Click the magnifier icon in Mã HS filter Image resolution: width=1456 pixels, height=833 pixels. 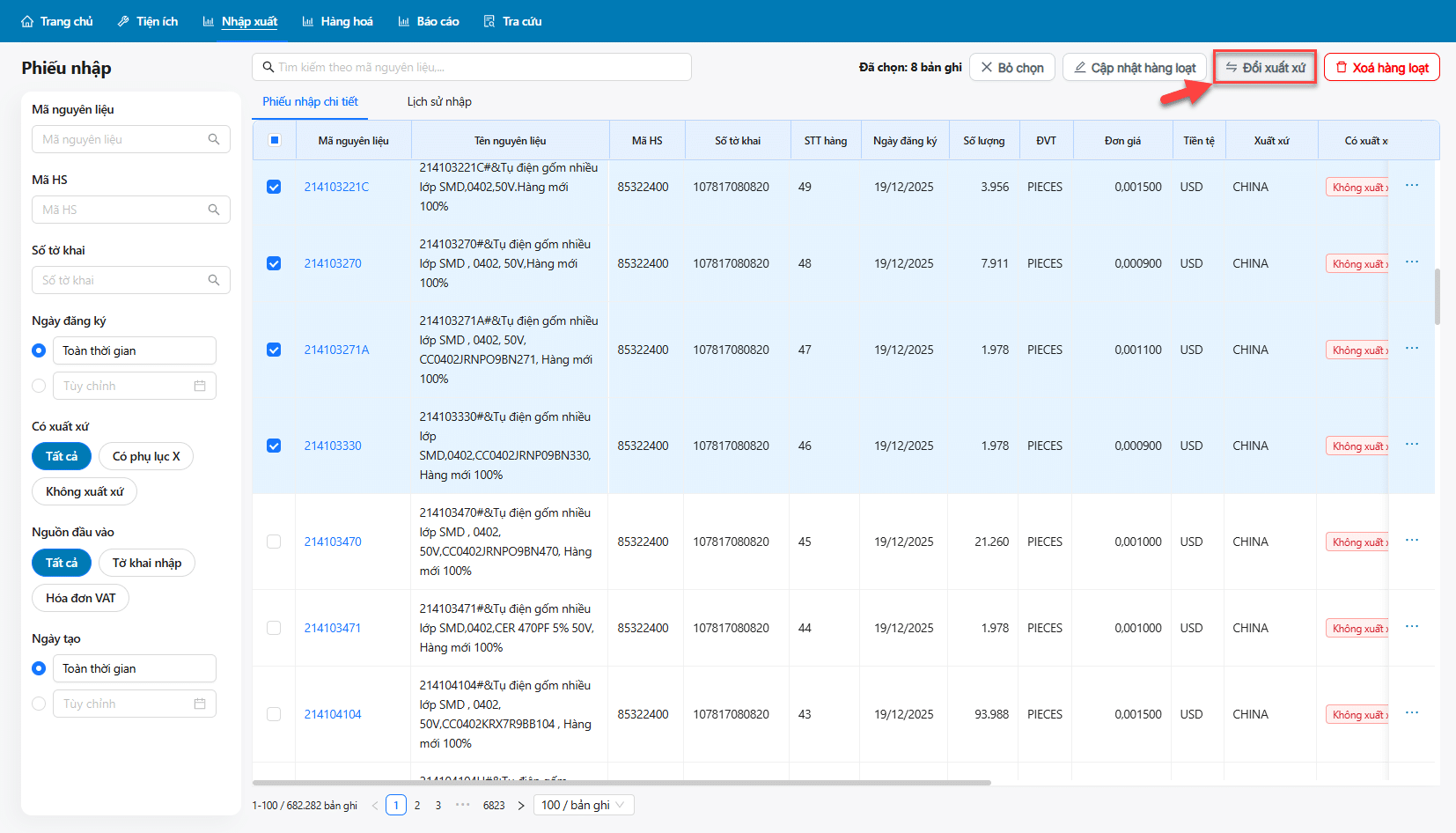213,210
